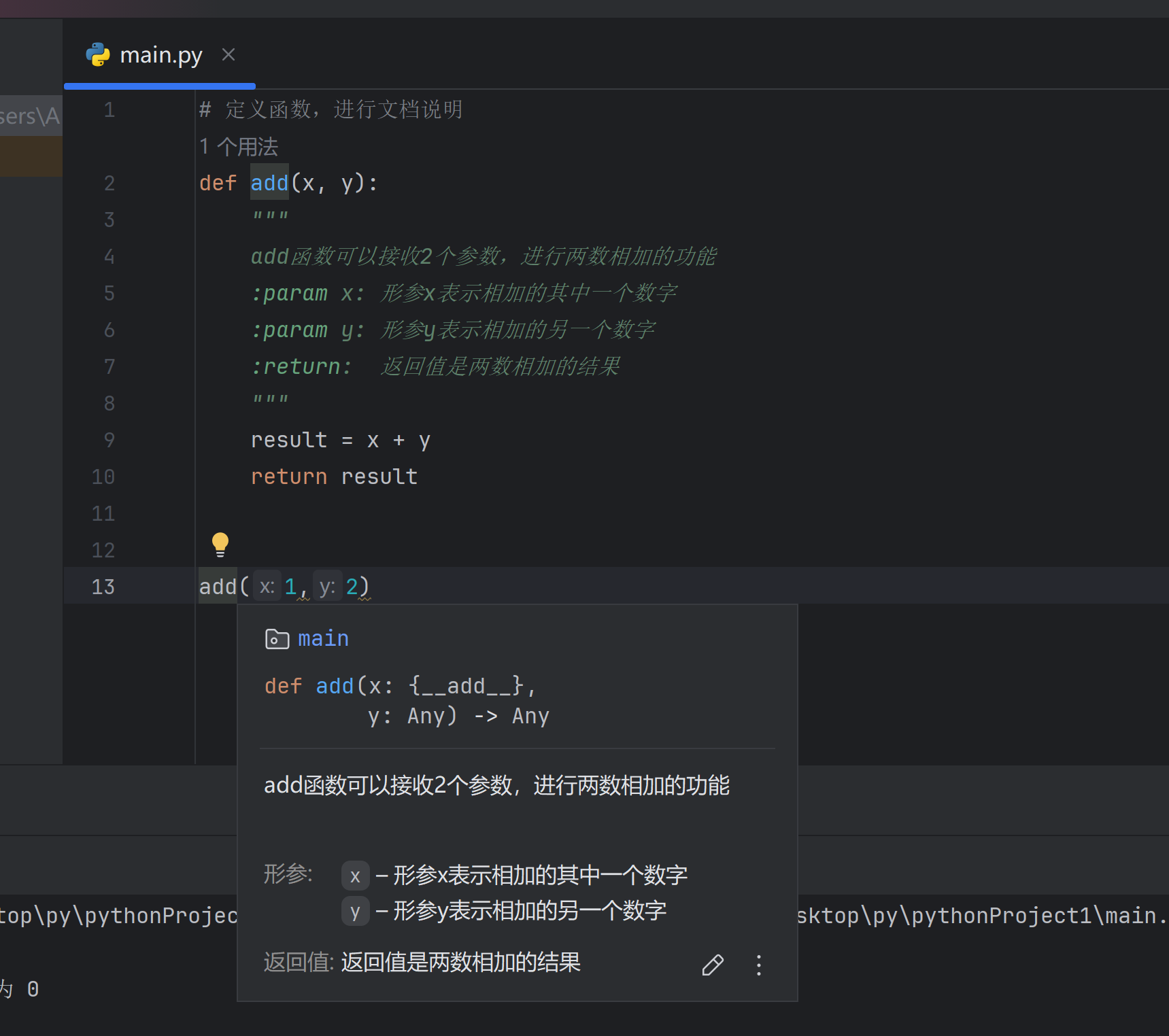Image resolution: width=1169 pixels, height=1036 pixels.
Task: Click the '返回值是两数相加的结果' text in popup
Action: (x=460, y=962)
